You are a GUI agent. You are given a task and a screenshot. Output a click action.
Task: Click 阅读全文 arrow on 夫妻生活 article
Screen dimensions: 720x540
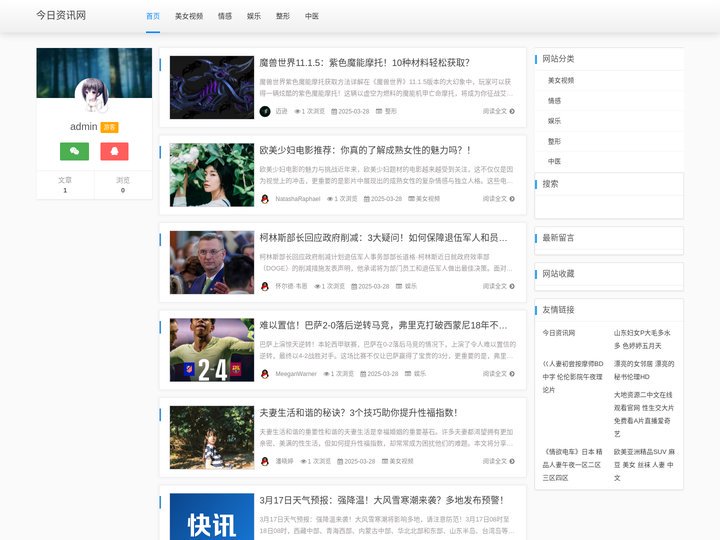(499, 461)
